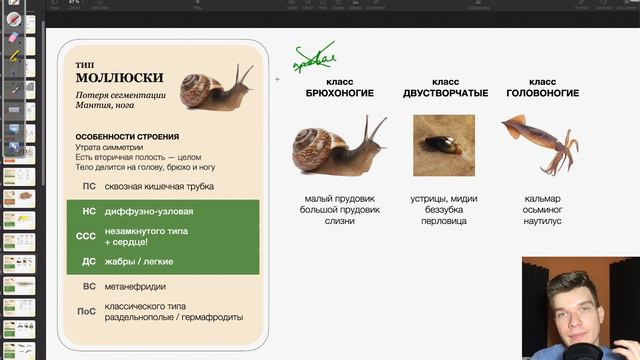
Task: Click the text 'устрицы, мидии'
Action: click(444, 199)
